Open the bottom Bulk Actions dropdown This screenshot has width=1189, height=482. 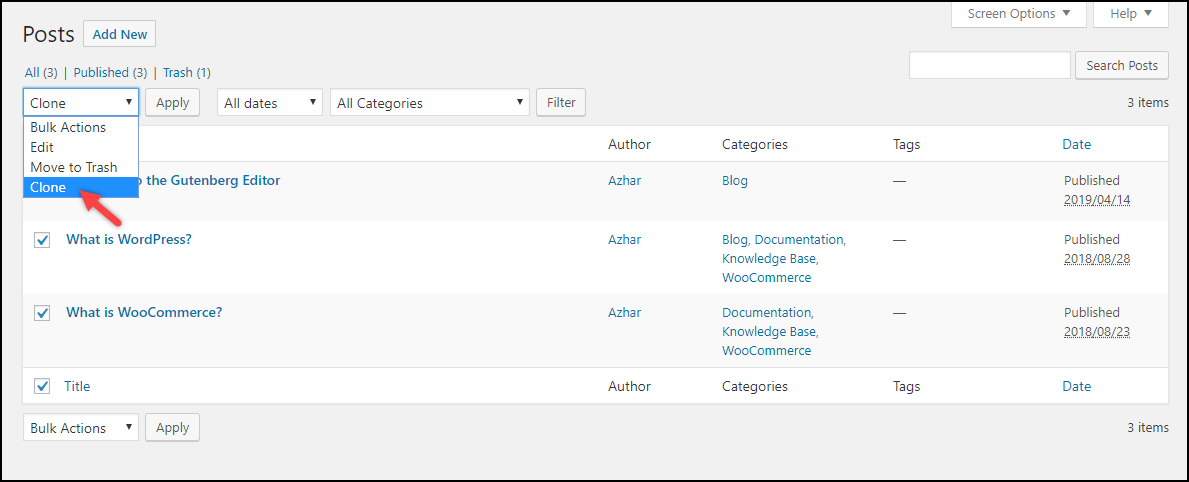81,427
